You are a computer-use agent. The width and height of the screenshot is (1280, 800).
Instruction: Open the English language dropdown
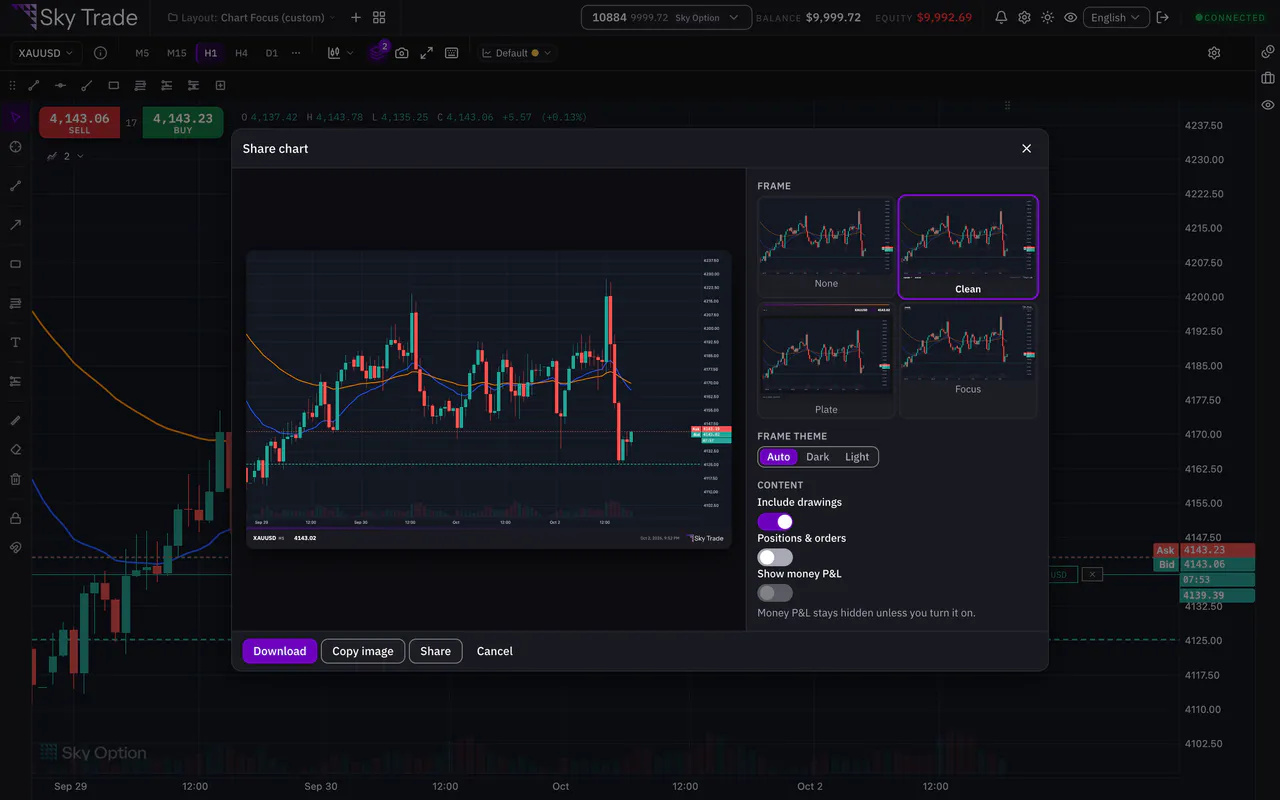pos(1115,18)
